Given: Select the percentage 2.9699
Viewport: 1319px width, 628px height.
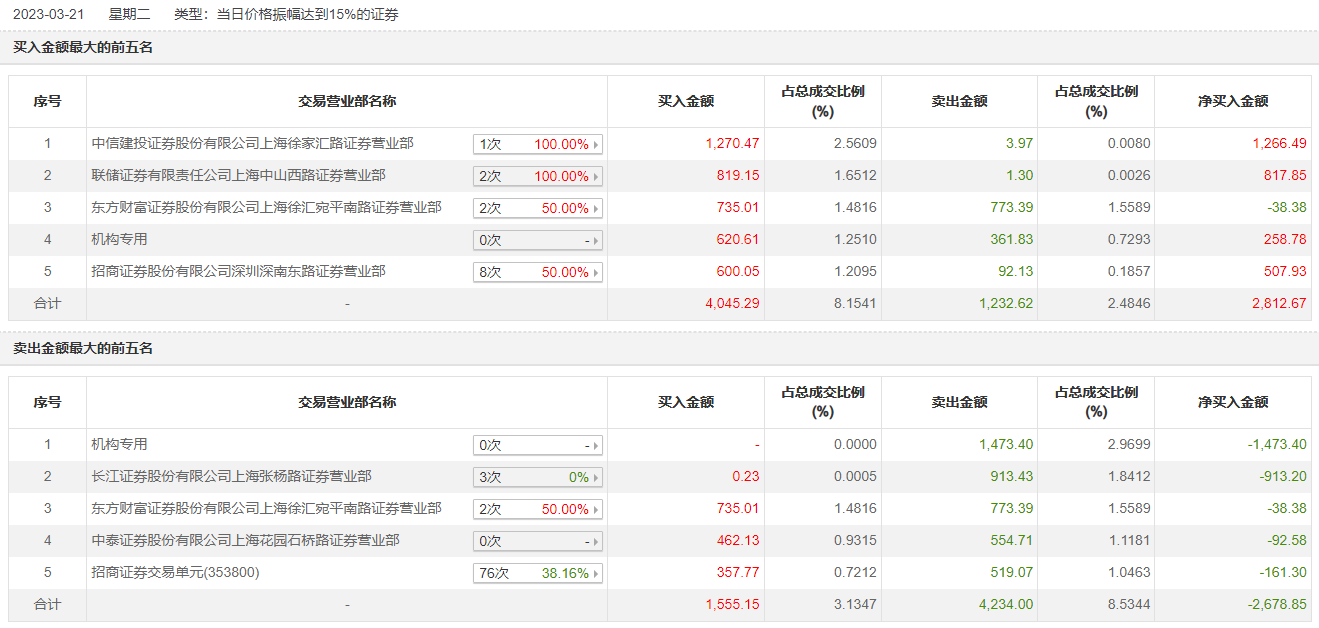Looking at the screenshot, I should click(1129, 445).
